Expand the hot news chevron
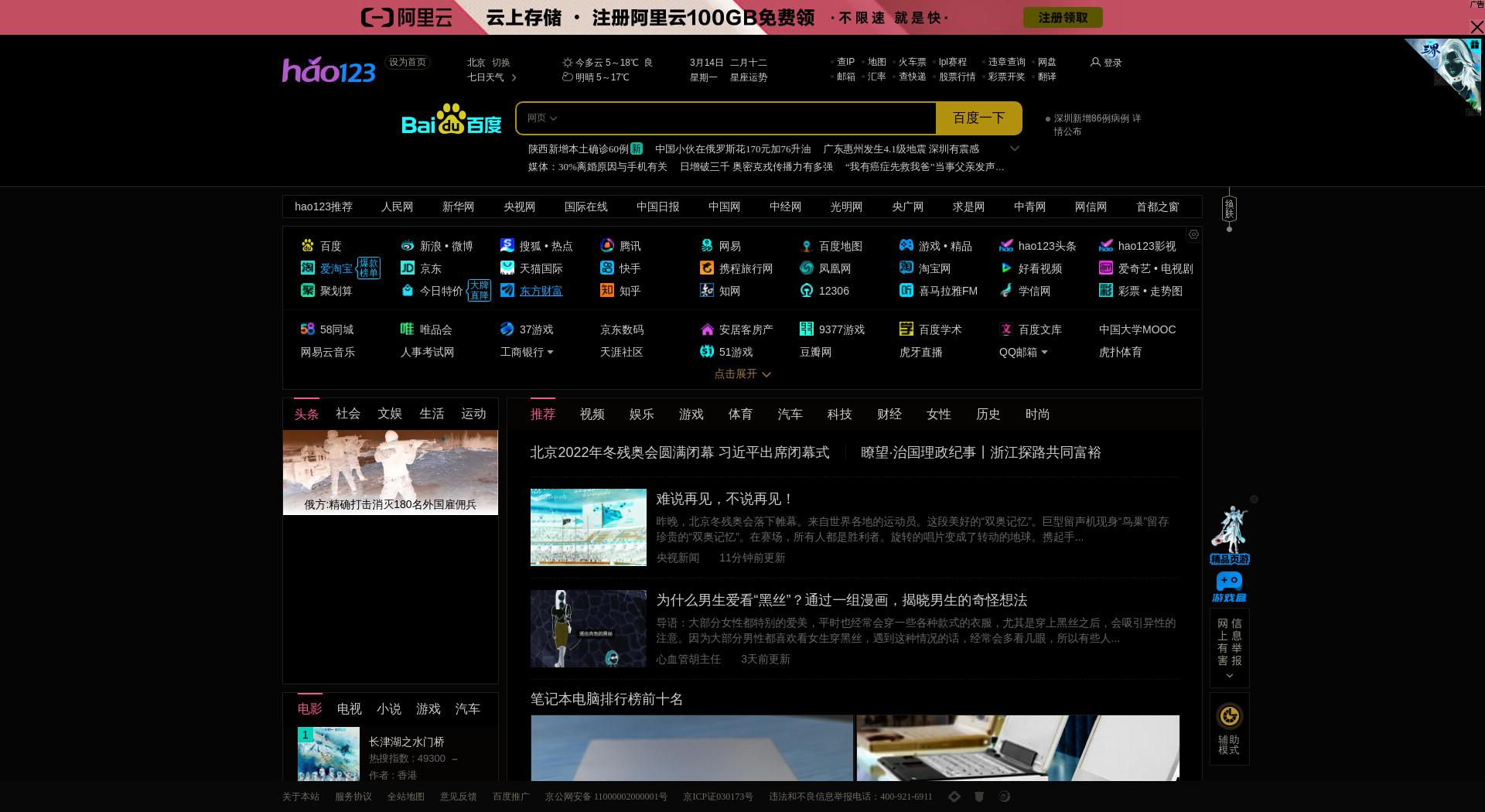The height and width of the screenshot is (812, 1485). point(1015,148)
